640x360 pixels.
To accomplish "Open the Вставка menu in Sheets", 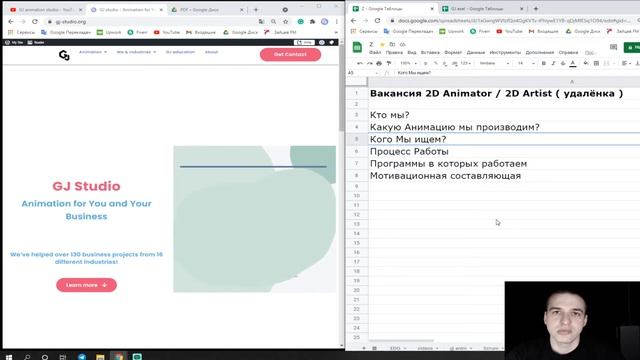I will pos(430,53).
